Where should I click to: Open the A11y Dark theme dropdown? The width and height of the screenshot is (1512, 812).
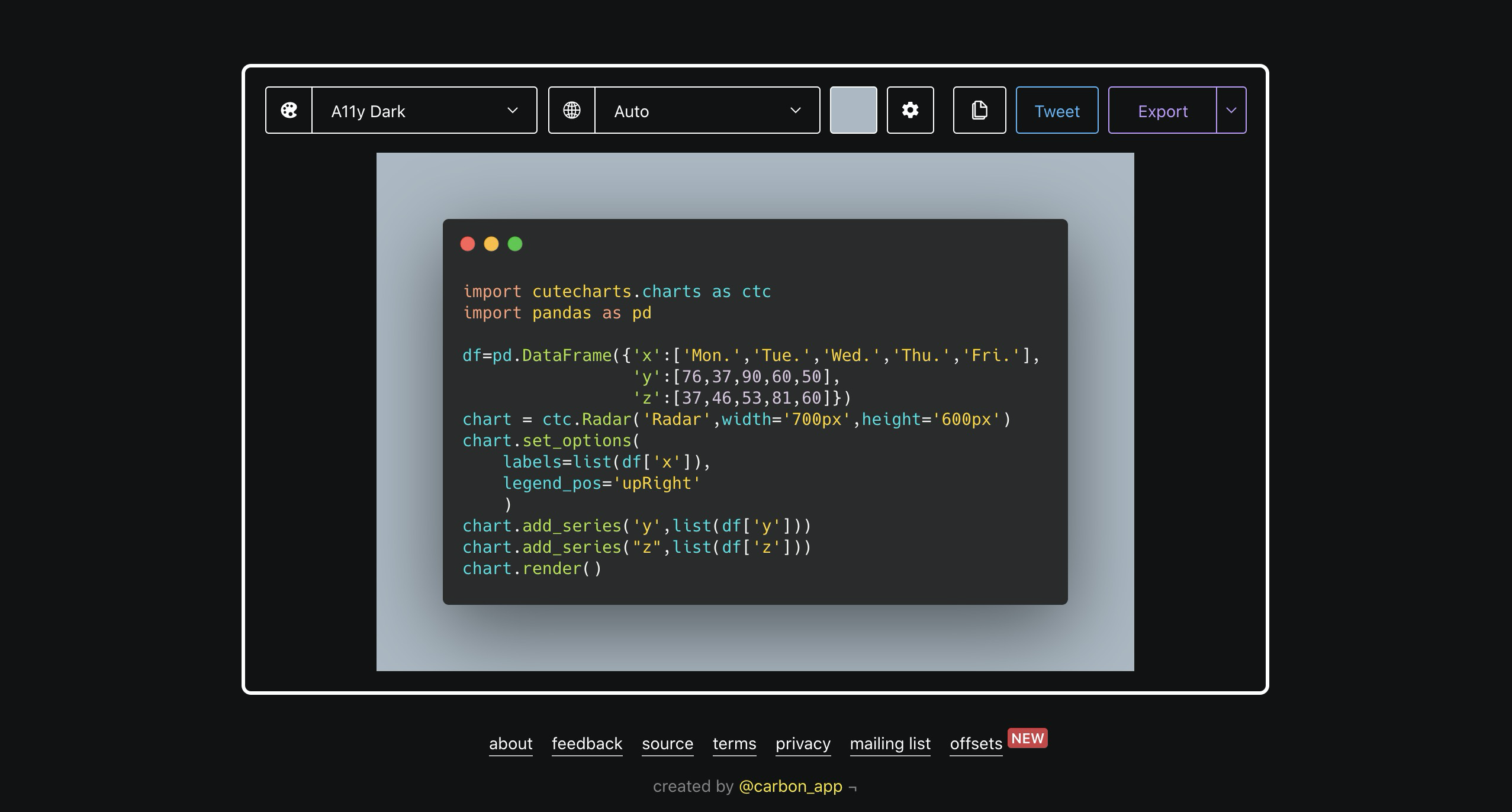click(x=424, y=111)
